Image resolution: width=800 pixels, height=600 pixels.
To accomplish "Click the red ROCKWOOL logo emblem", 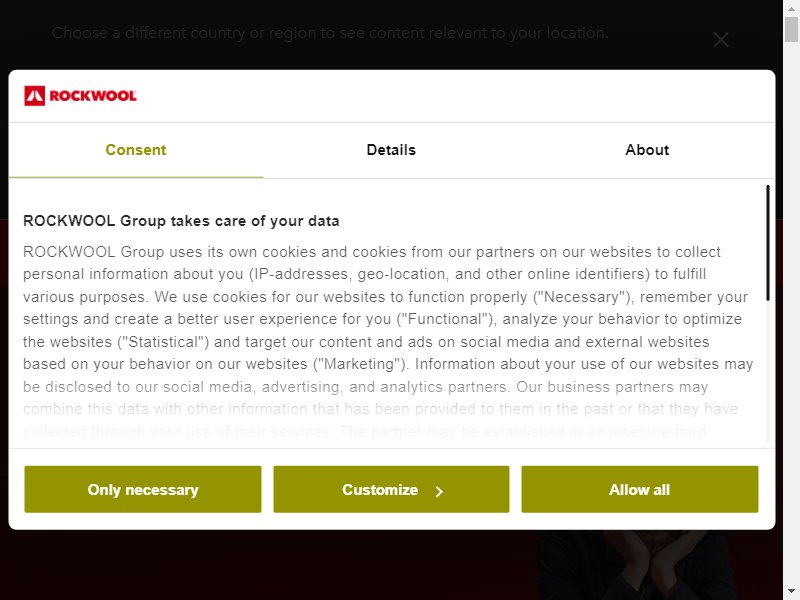I will pos(35,96).
